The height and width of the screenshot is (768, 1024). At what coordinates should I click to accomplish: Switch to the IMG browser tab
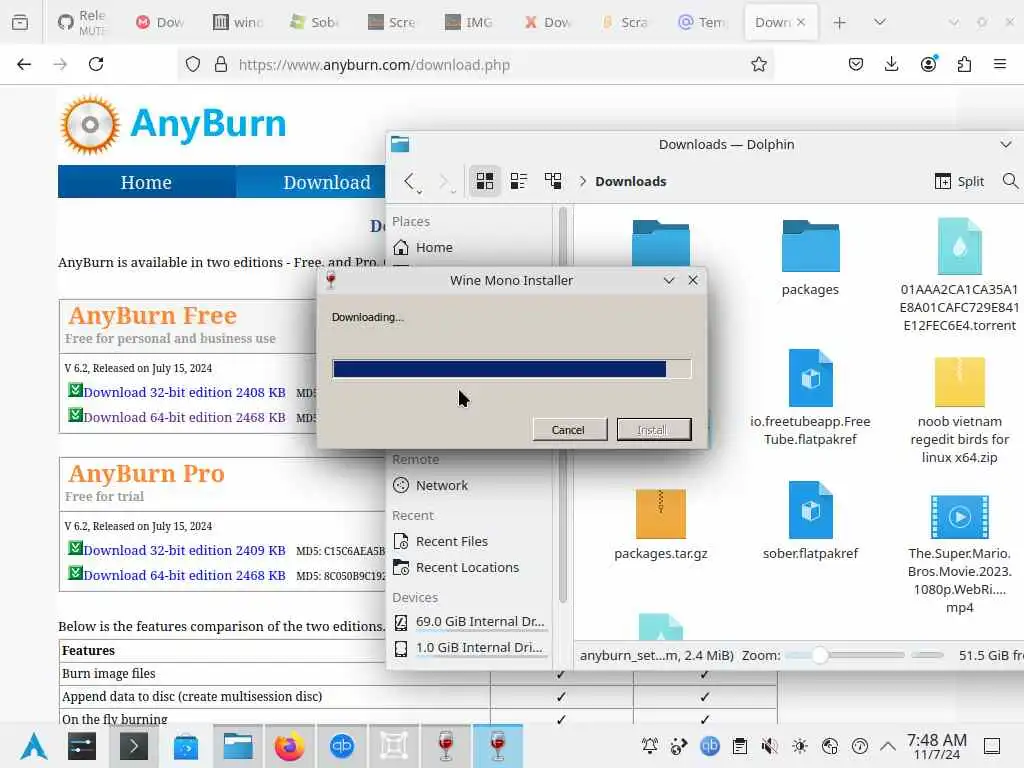pos(469,22)
